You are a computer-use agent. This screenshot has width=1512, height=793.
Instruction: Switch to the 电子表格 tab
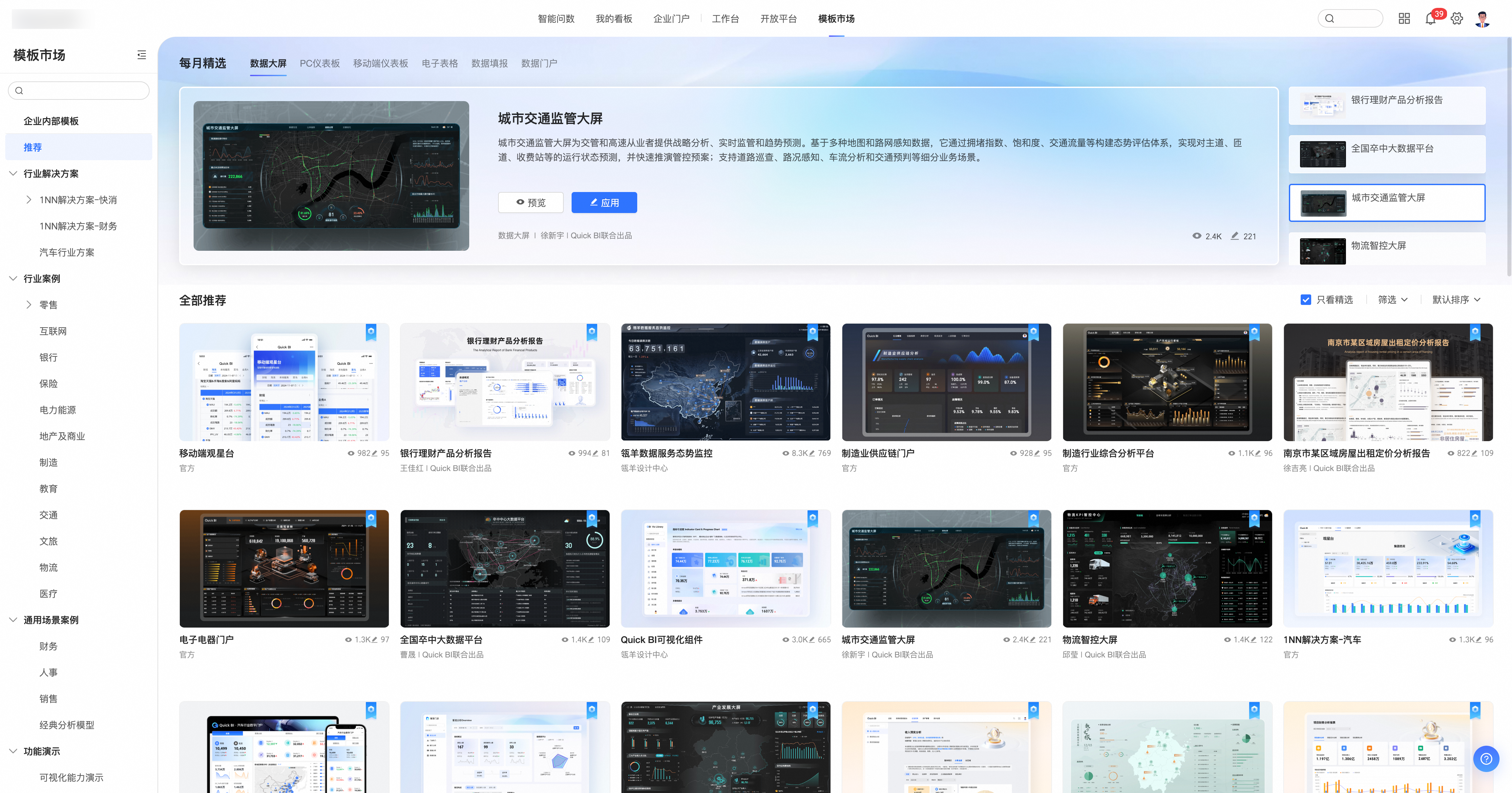point(440,63)
